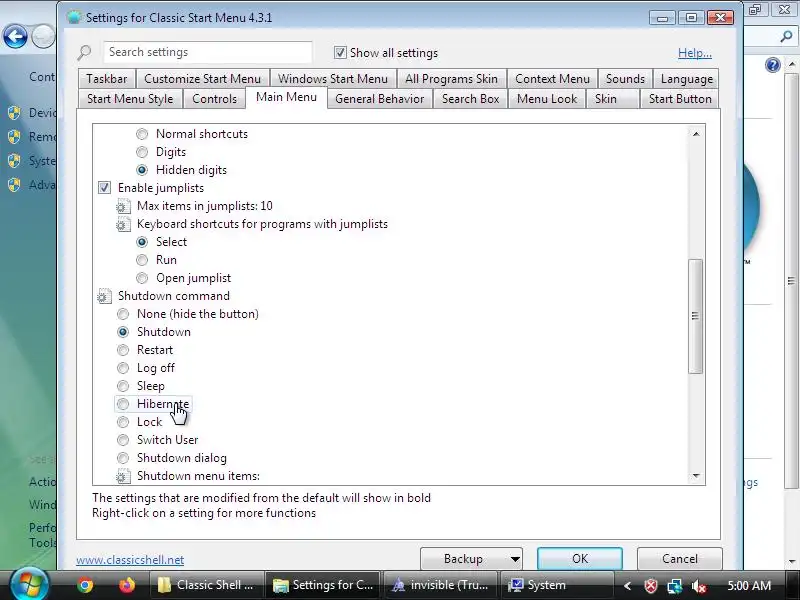Select the Digits radio option
Viewport: 800px width, 600px height.
pos(142,152)
